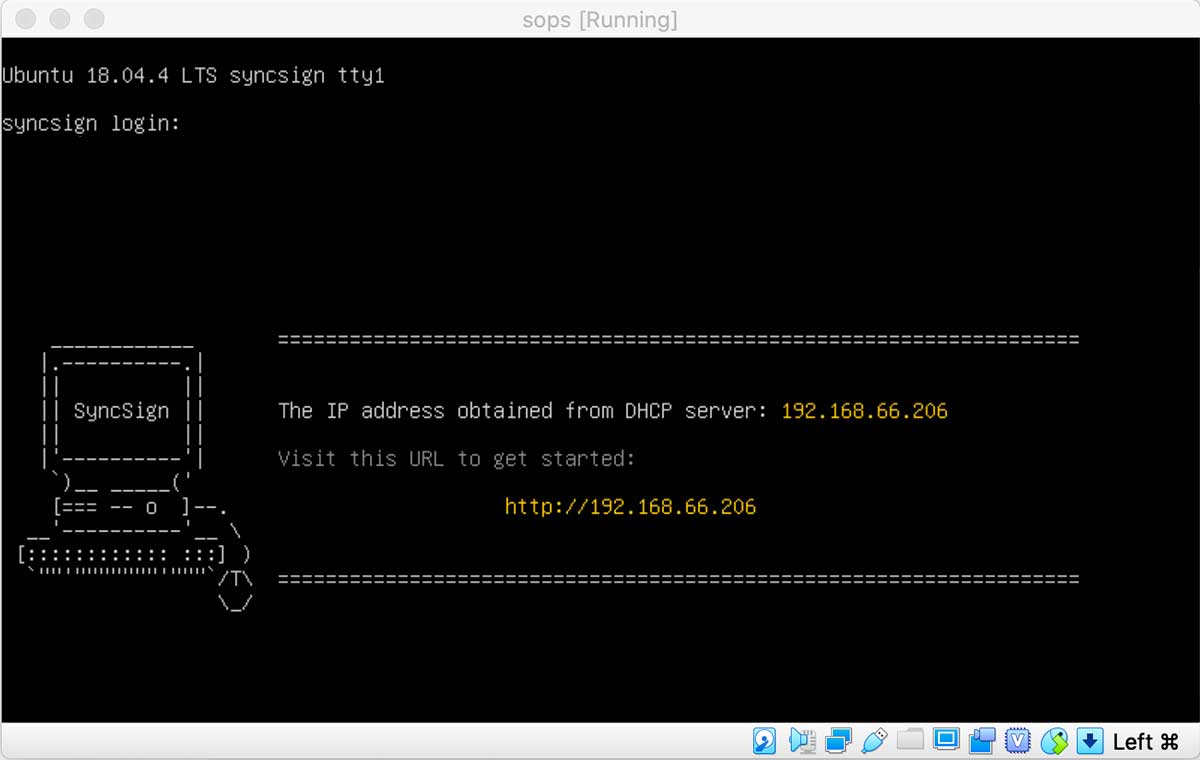Click the display settings monitor icon
Image resolution: width=1200 pixels, height=760 pixels.
[945, 740]
